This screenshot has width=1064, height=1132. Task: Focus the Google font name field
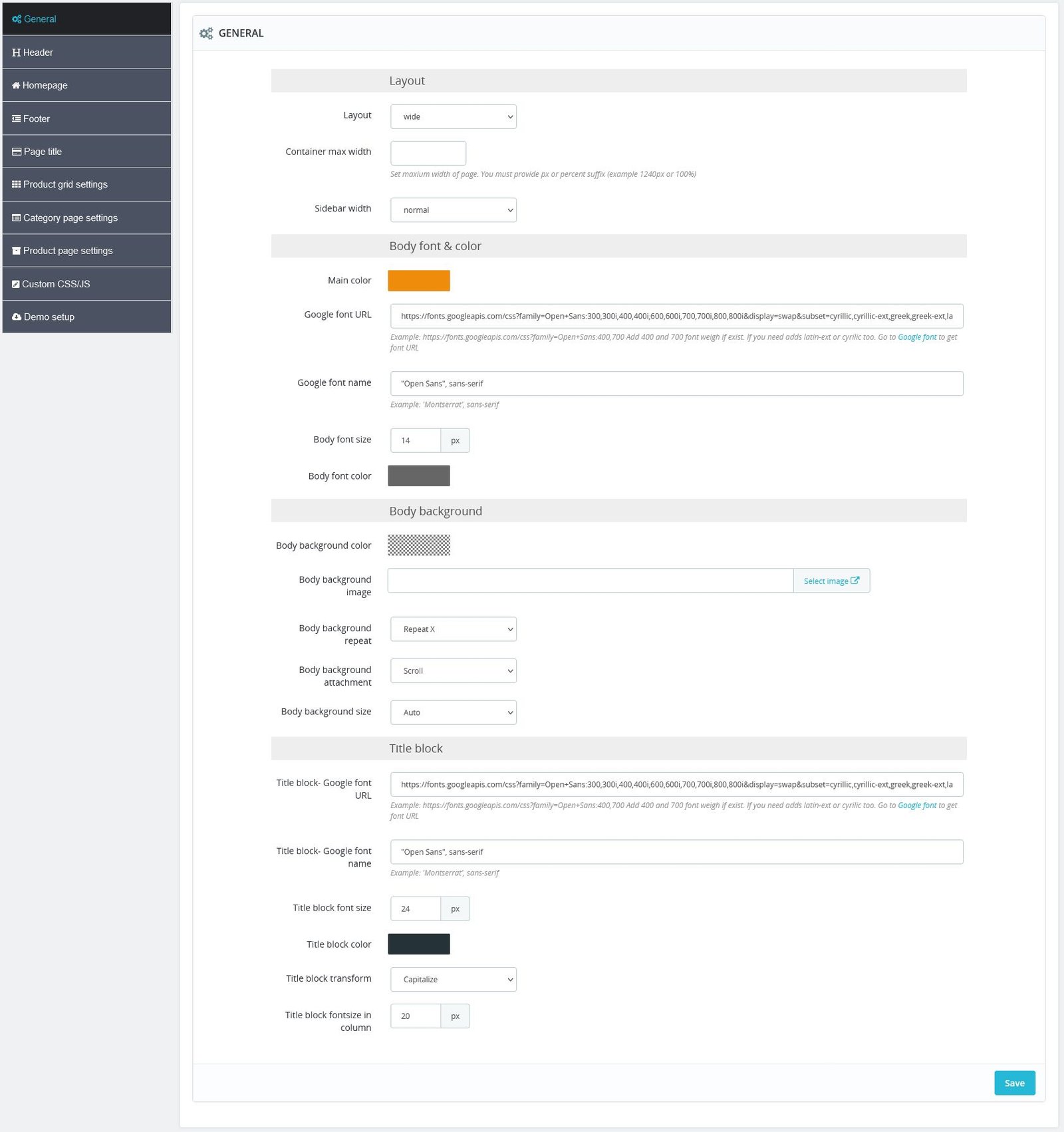tap(677, 384)
